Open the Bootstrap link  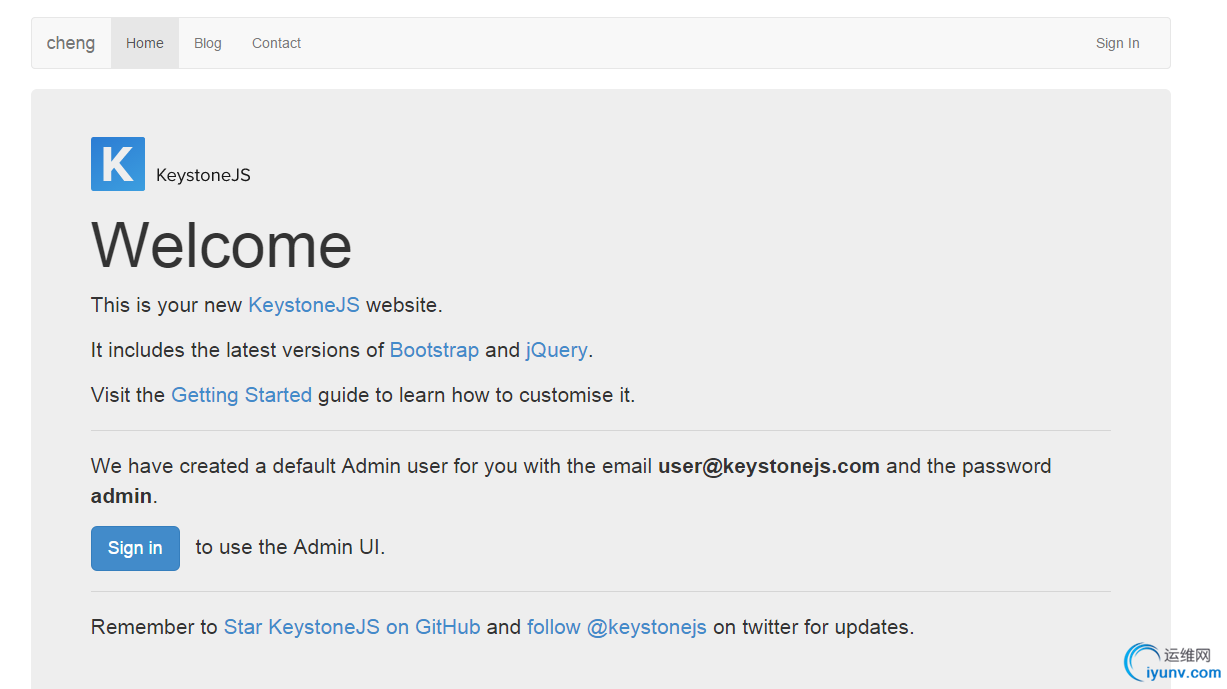434,350
